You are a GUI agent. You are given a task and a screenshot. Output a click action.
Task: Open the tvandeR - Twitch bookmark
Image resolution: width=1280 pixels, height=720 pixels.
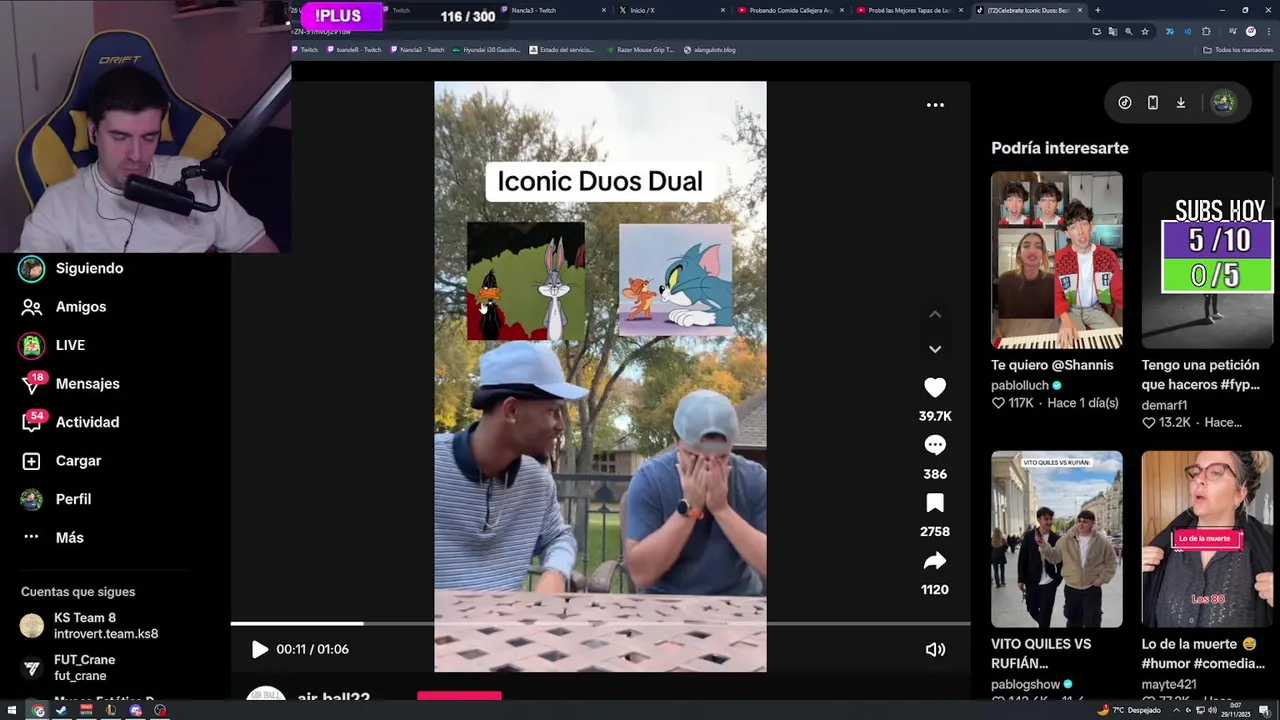pos(353,50)
